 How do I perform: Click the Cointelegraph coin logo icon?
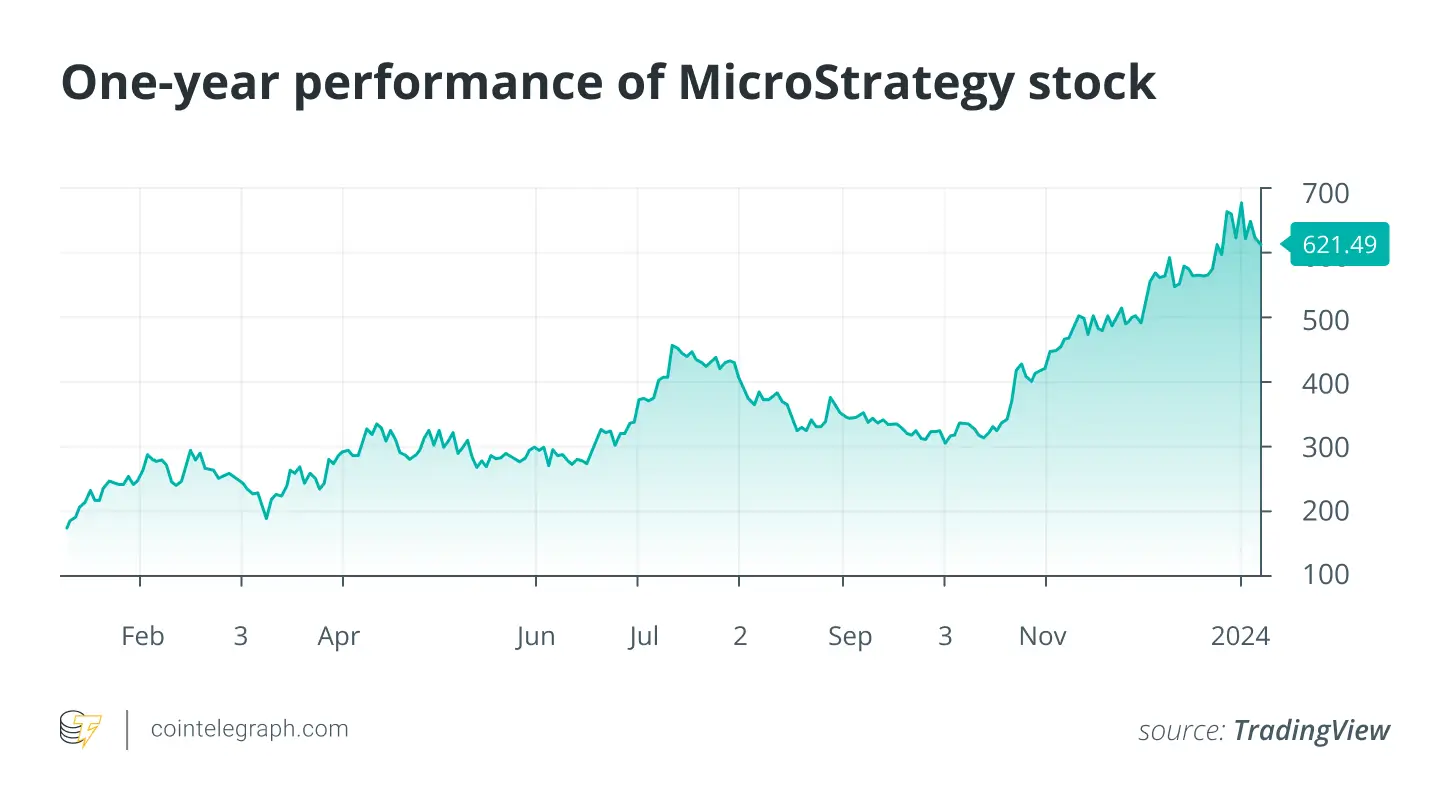81,729
